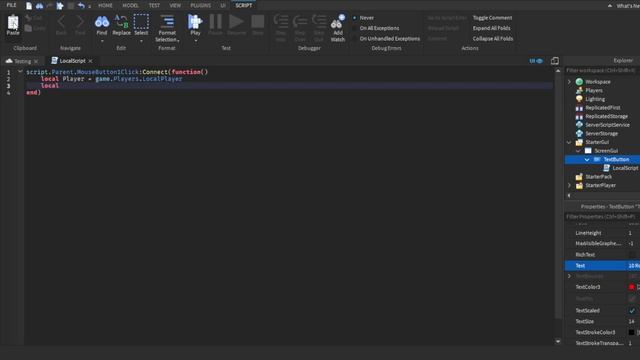Select the ScreenGui item in Explorer
The image size is (640, 360).
tap(606, 151)
